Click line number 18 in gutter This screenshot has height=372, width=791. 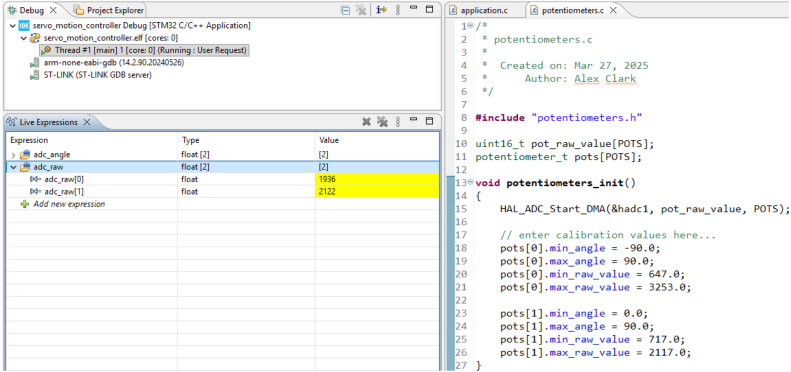pos(461,248)
